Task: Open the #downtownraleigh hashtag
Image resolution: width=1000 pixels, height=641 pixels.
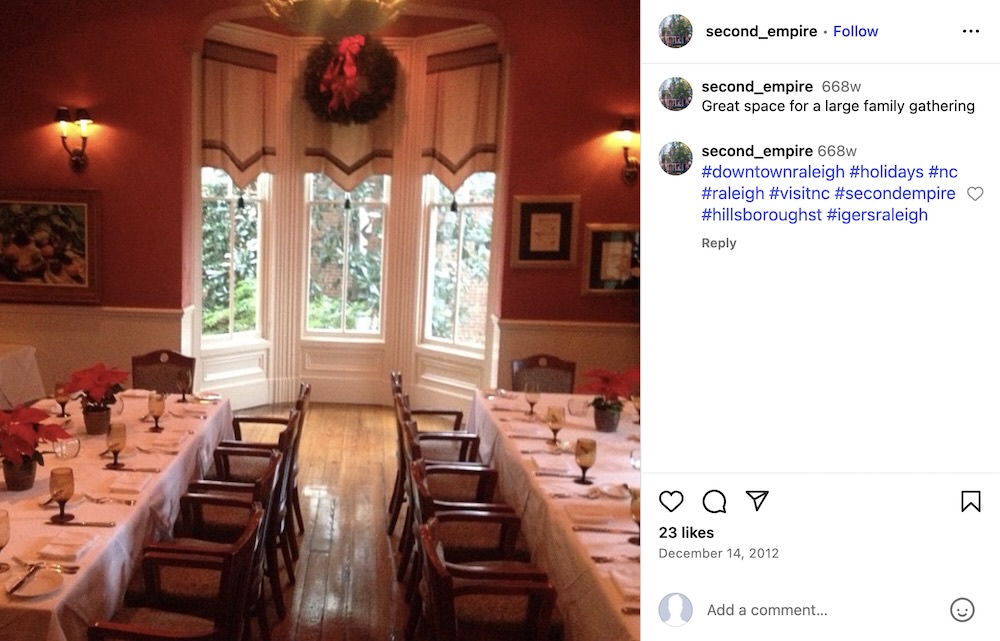Action: [x=773, y=172]
